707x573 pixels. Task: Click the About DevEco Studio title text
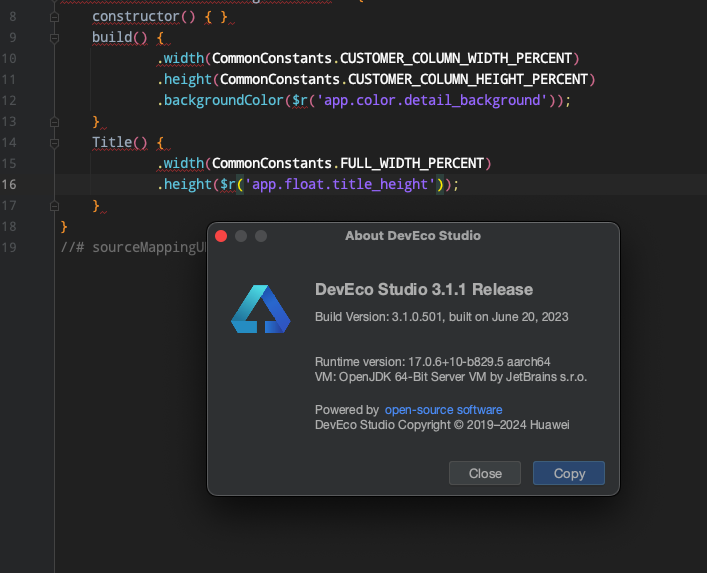[x=413, y=236]
